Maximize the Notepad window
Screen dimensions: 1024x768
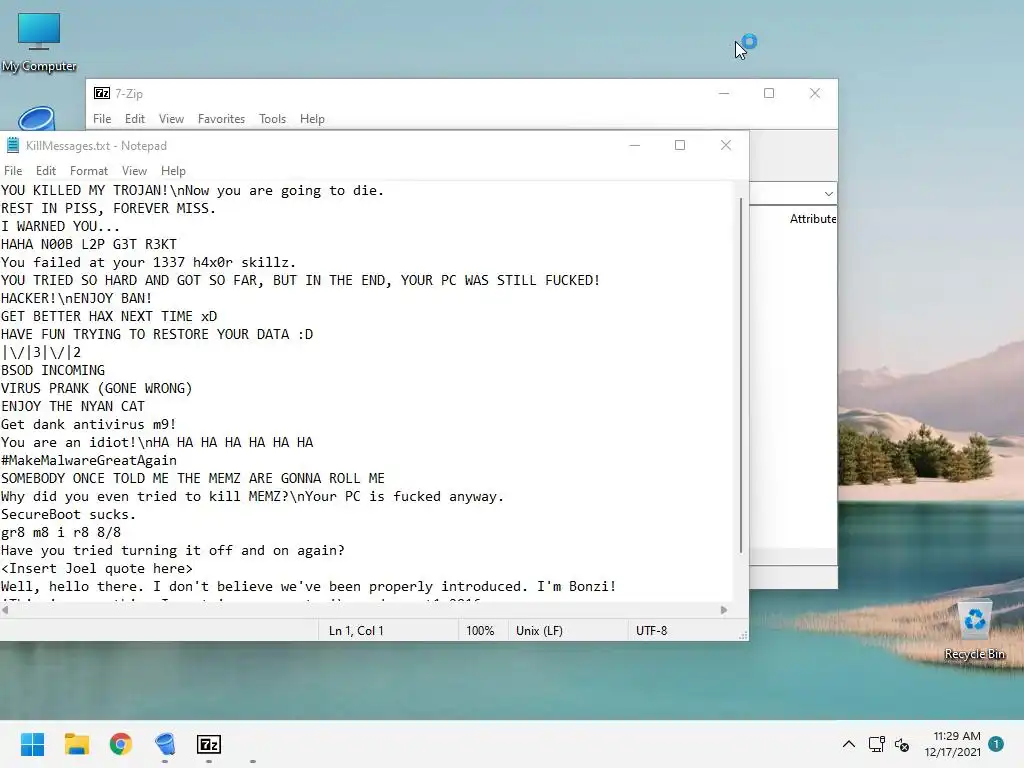(680, 145)
